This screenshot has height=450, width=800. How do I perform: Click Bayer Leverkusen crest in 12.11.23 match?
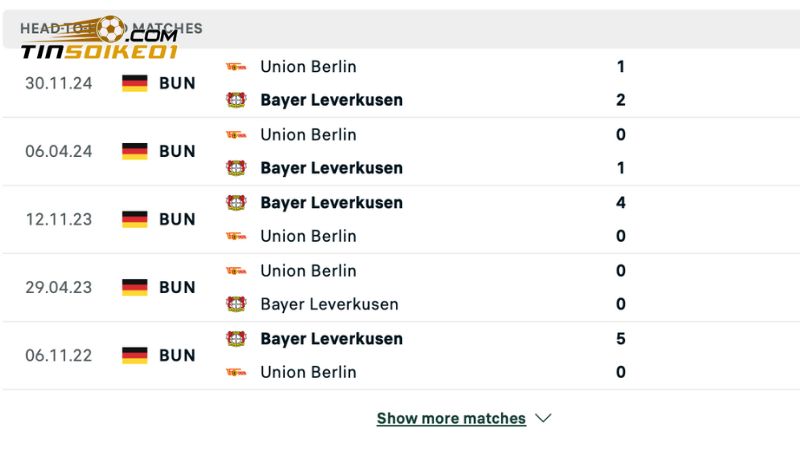236,202
